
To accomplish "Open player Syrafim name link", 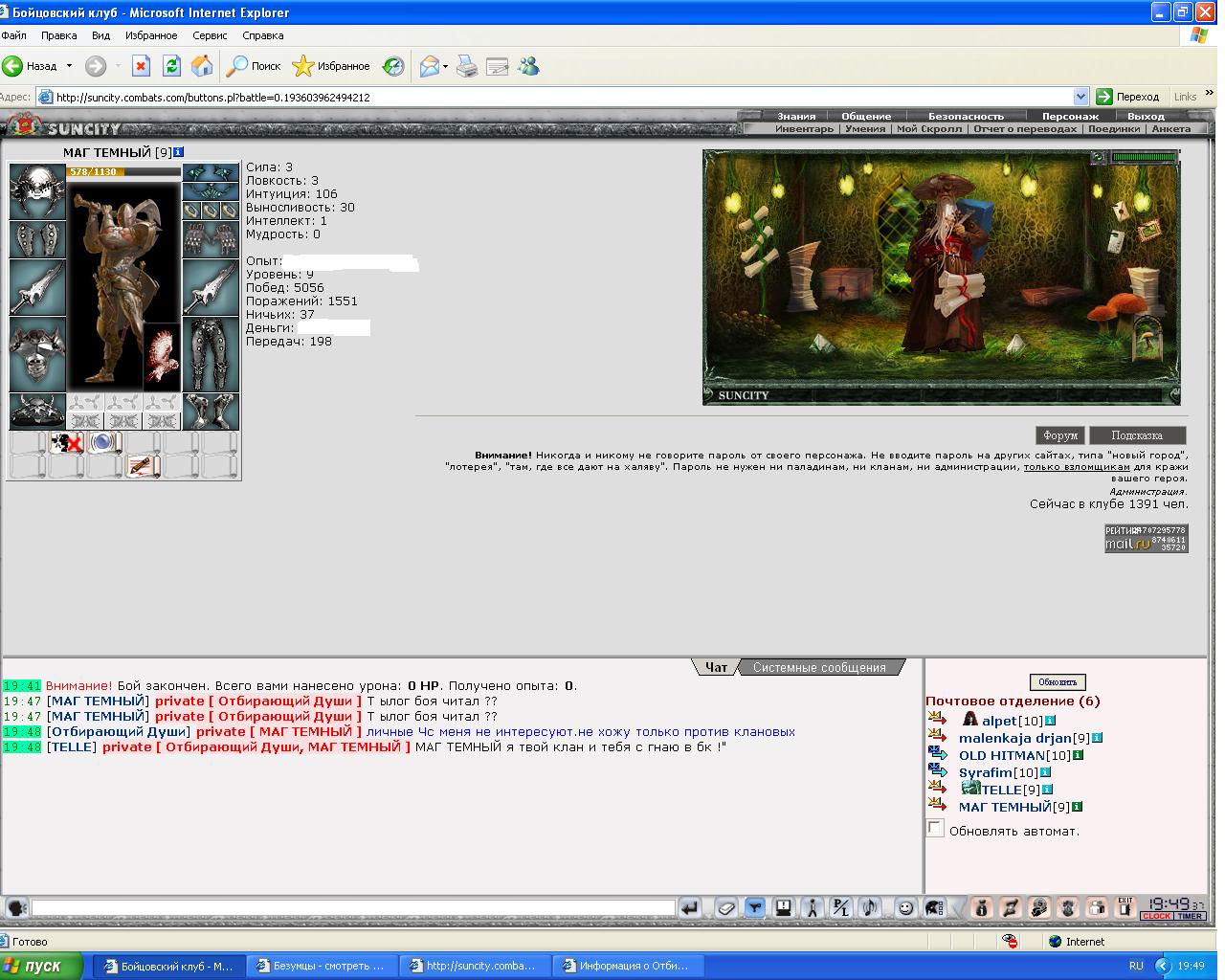I will click(986, 772).
